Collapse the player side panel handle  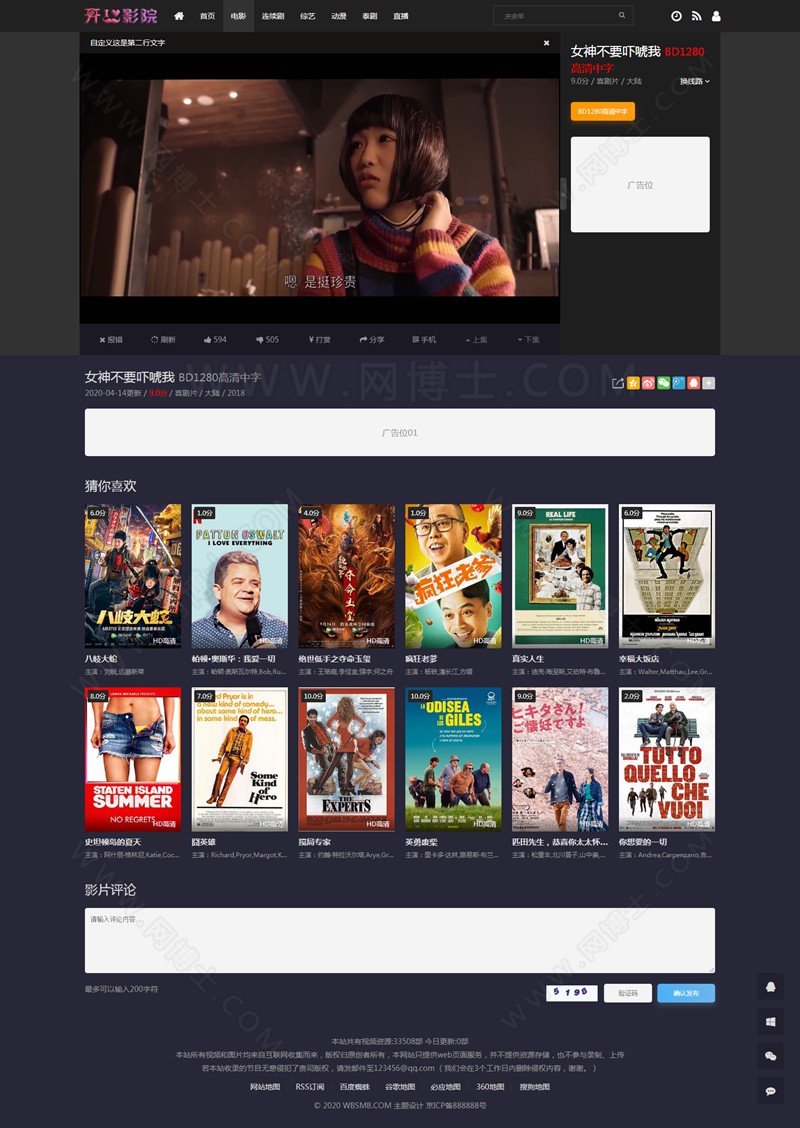[x=564, y=194]
